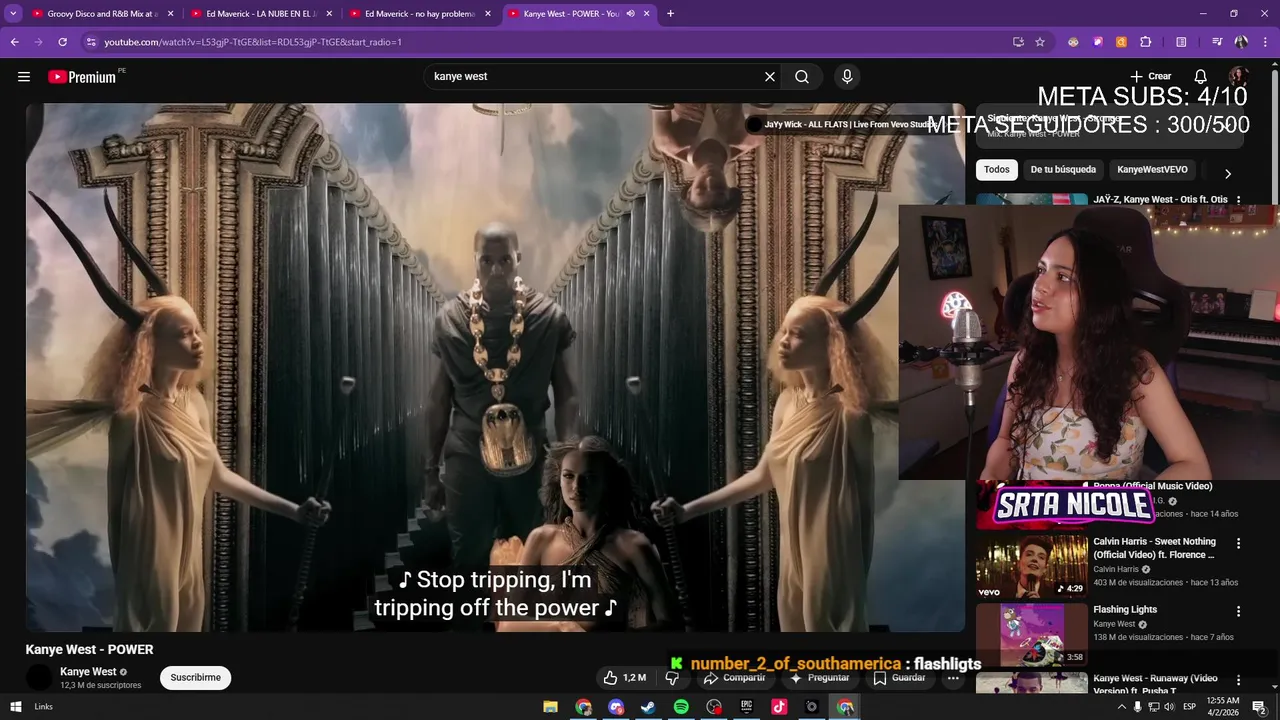Open options for Sweet Nothing video

[1239, 544]
